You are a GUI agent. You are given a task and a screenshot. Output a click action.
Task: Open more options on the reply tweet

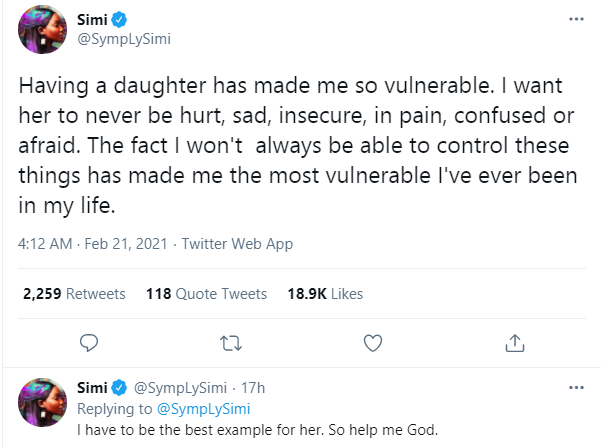click(x=575, y=386)
